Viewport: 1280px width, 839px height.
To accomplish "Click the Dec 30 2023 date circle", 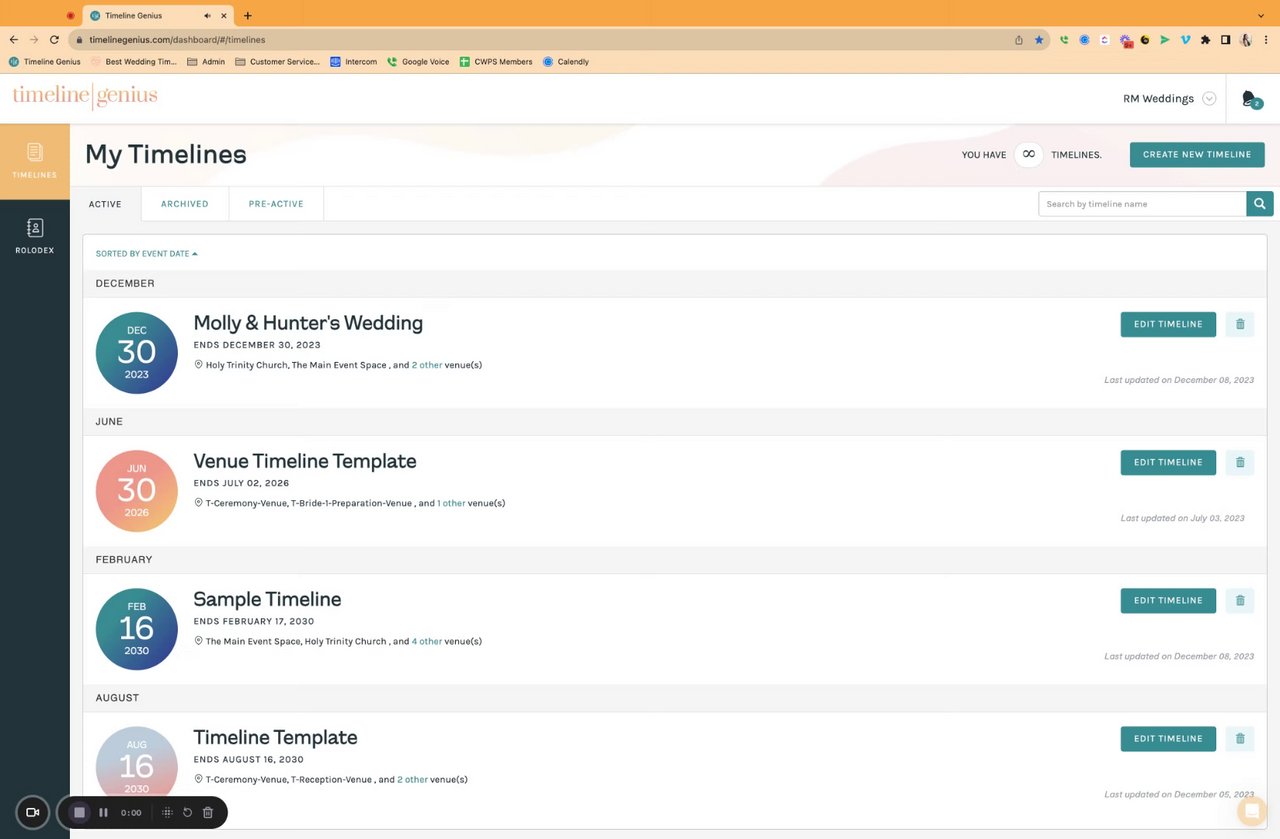I will pos(137,352).
